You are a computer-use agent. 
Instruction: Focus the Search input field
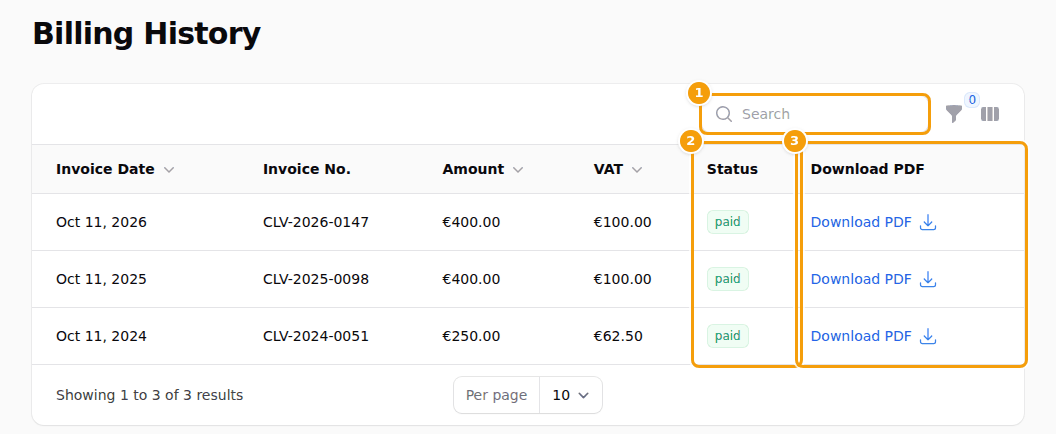pyautogui.click(x=815, y=114)
